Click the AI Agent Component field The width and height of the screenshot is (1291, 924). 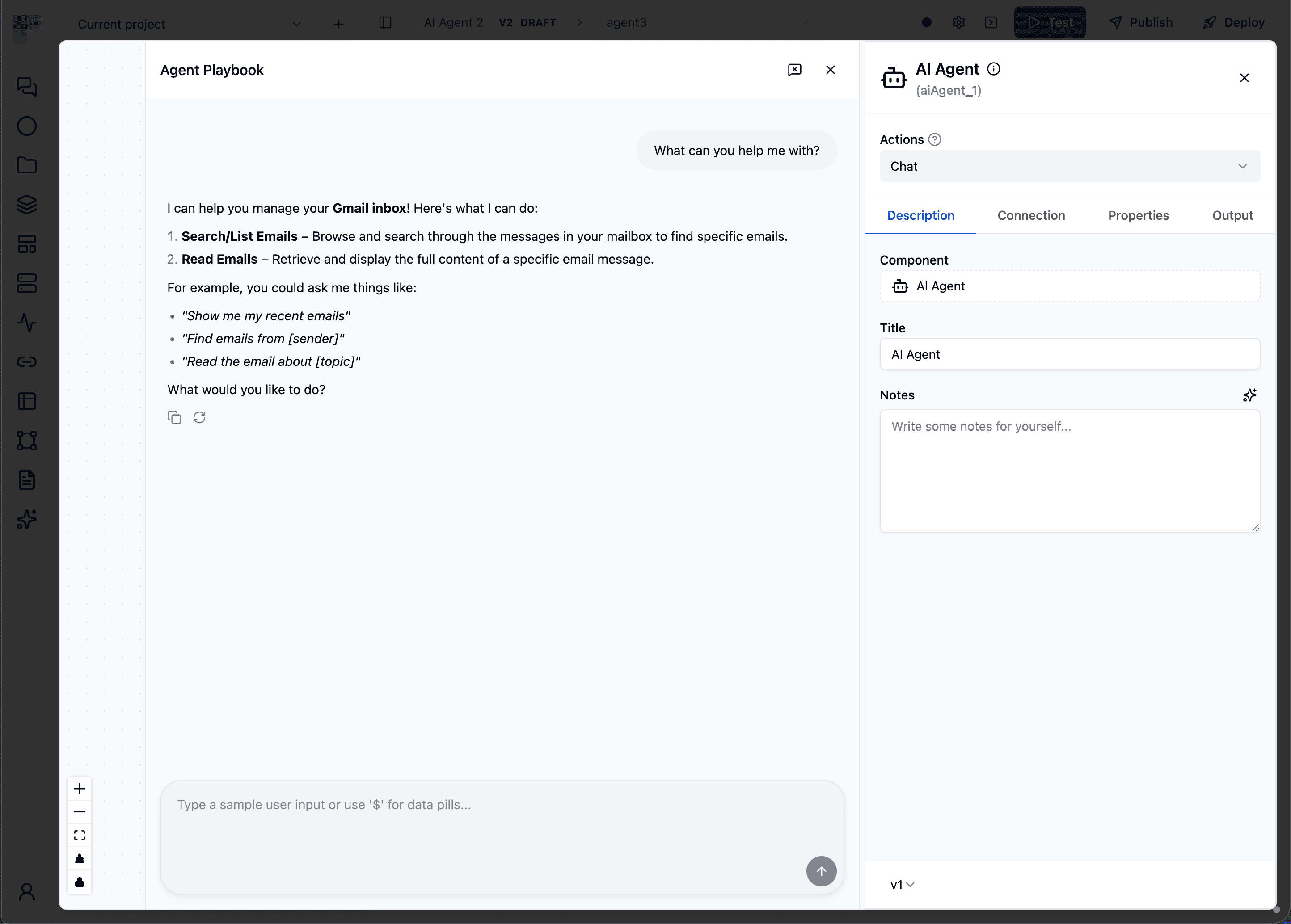coord(1070,286)
